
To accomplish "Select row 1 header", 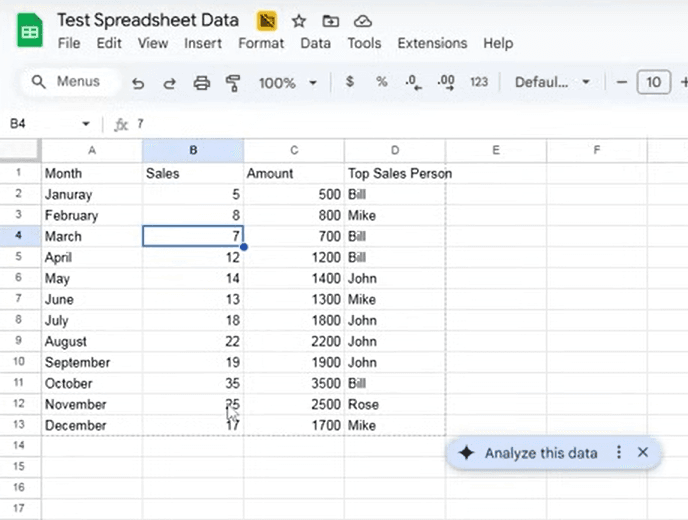I will click(19, 172).
